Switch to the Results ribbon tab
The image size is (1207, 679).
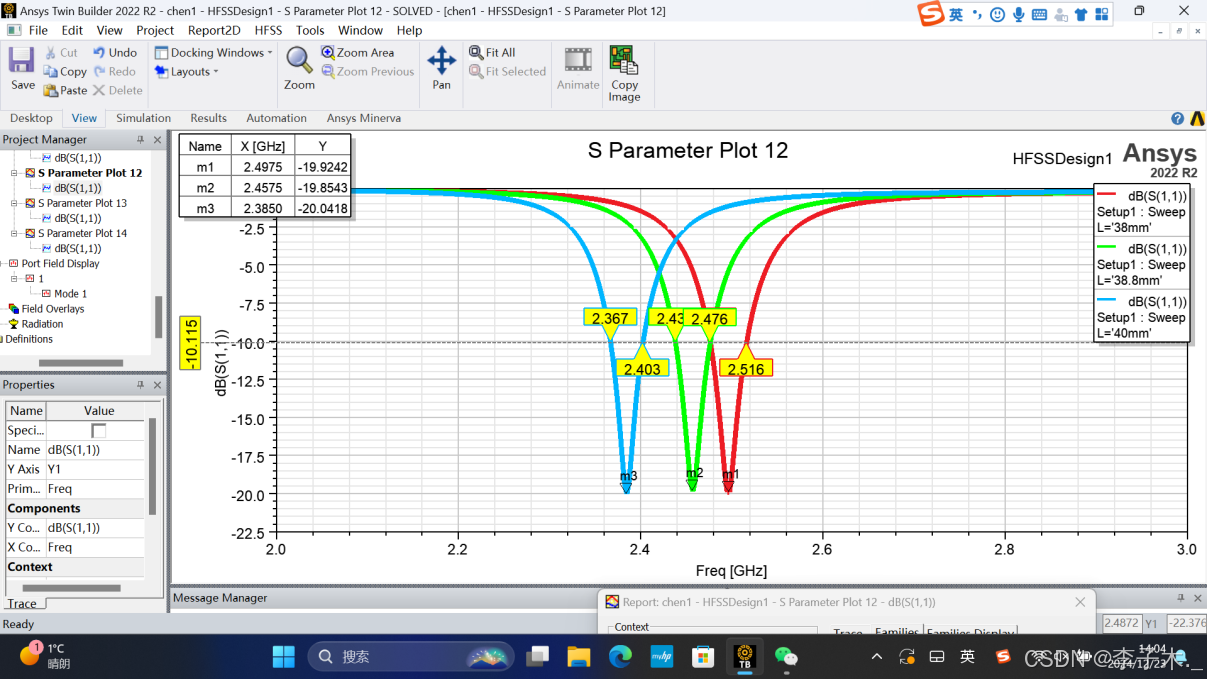208,118
